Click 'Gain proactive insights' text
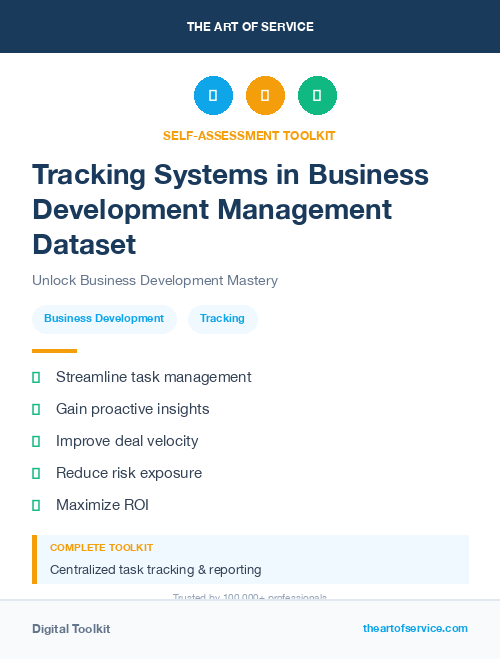Image resolution: width=500 pixels, height=659 pixels. tap(133, 409)
